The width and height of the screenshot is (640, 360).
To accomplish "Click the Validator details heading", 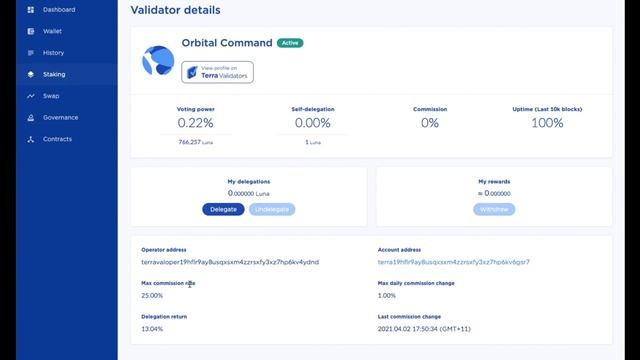I will point(176,10).
